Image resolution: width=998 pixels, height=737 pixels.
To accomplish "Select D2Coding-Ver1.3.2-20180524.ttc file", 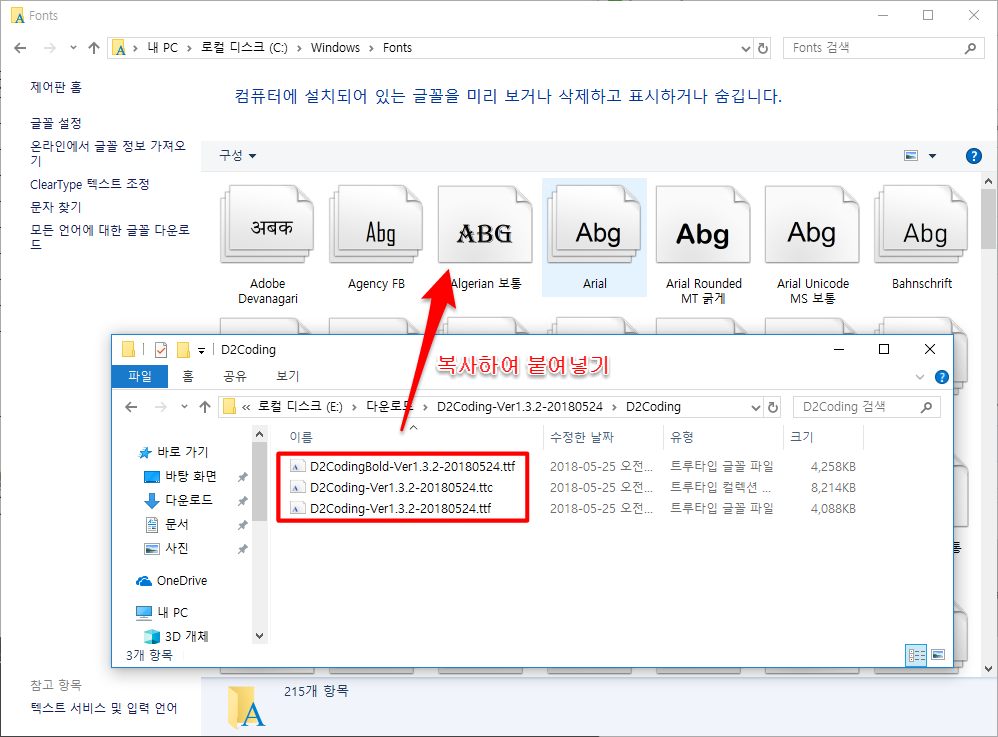I will 391,488.
